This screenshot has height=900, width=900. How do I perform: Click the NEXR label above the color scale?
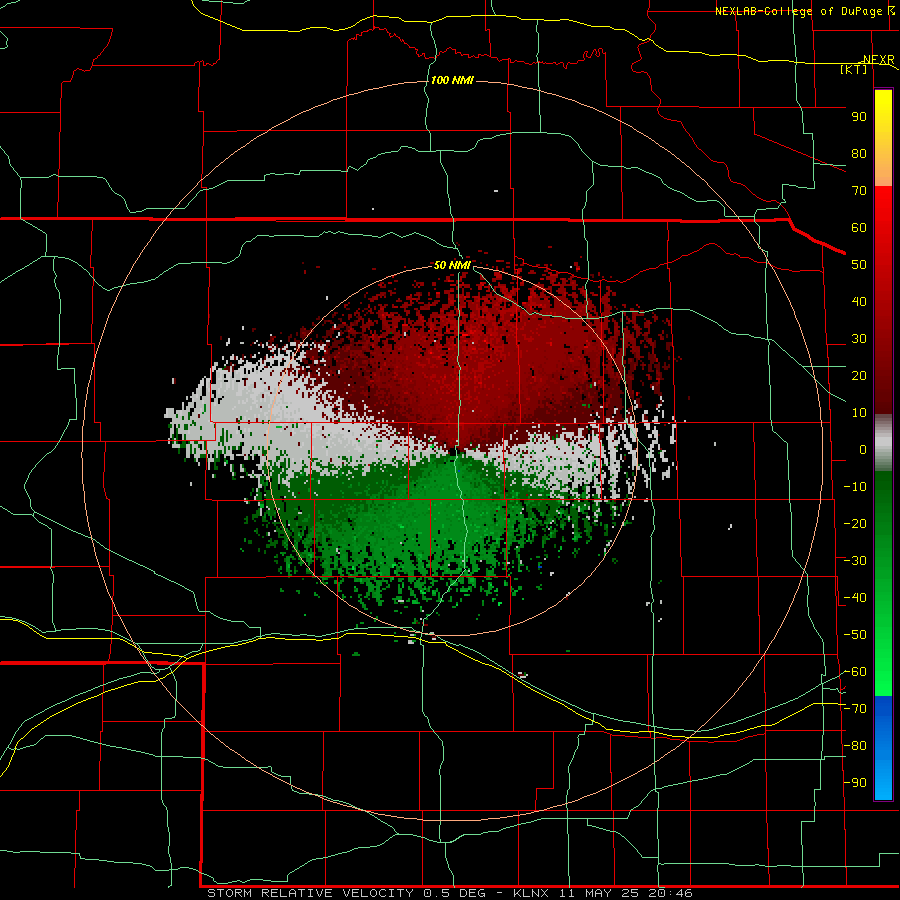[x=879, y=60]
